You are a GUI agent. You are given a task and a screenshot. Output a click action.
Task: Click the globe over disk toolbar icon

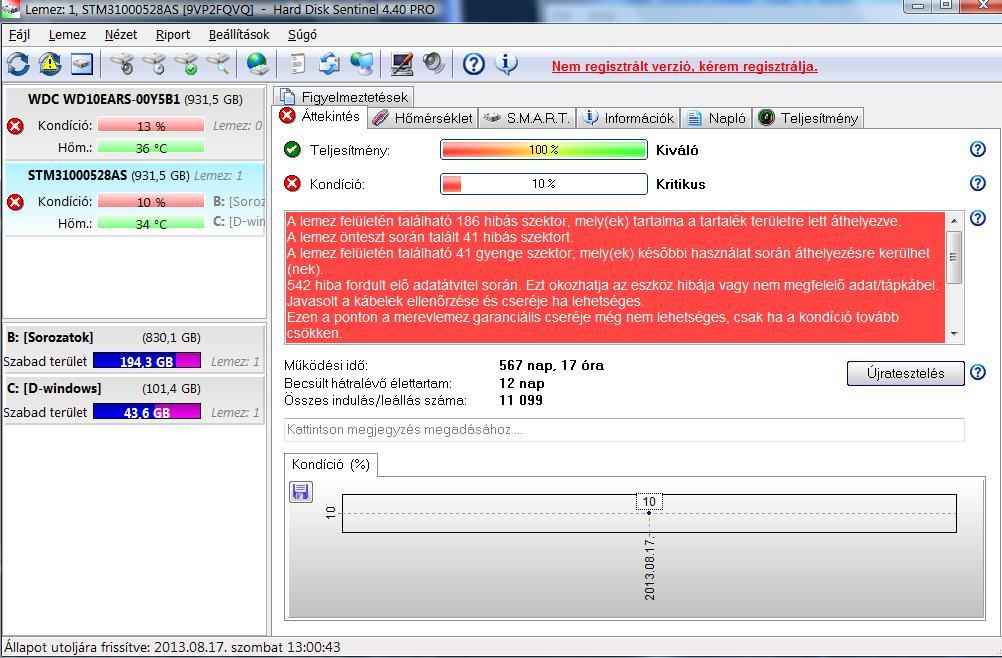click(257, 64)
